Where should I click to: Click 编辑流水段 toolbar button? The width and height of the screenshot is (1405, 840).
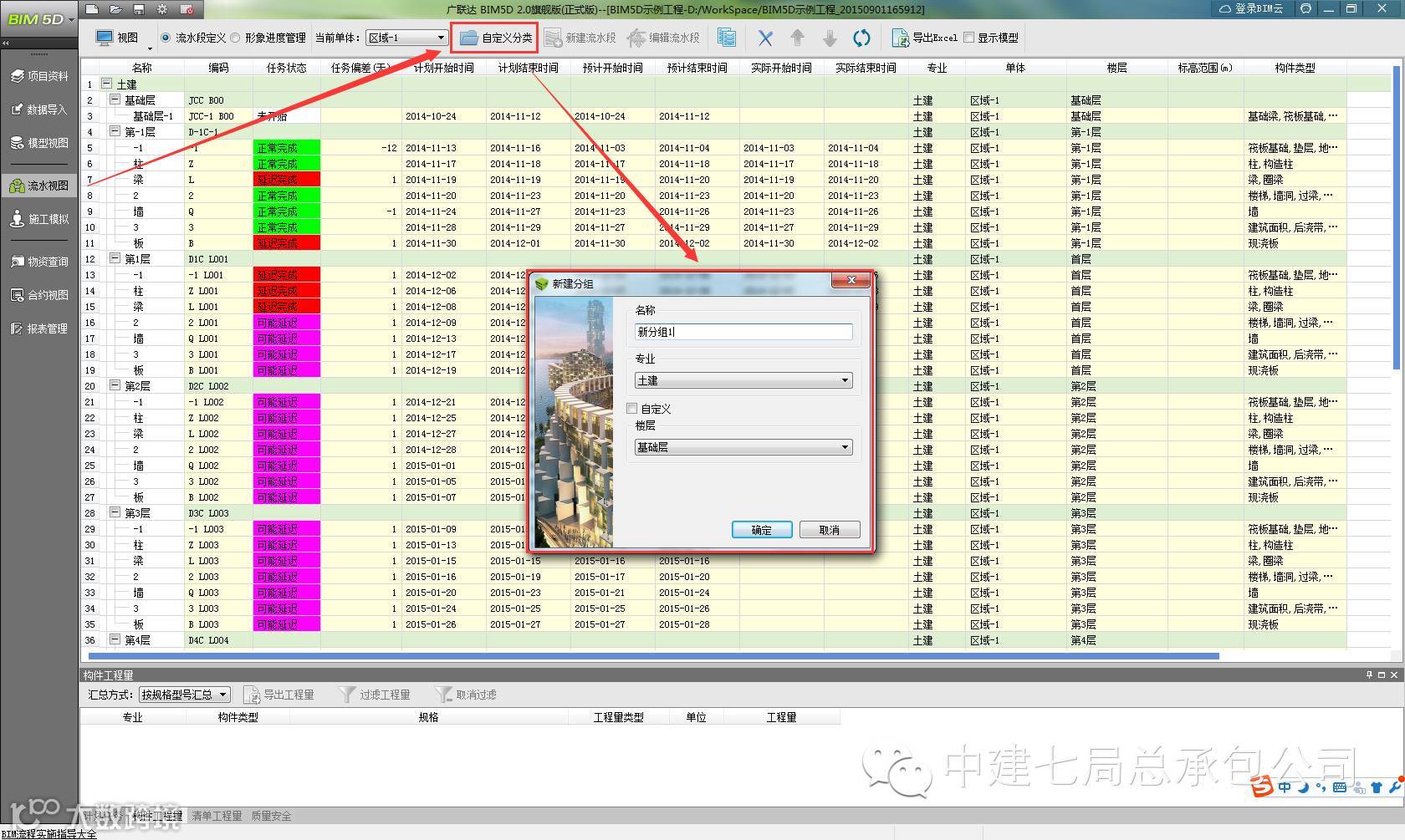tap(663, 38)
